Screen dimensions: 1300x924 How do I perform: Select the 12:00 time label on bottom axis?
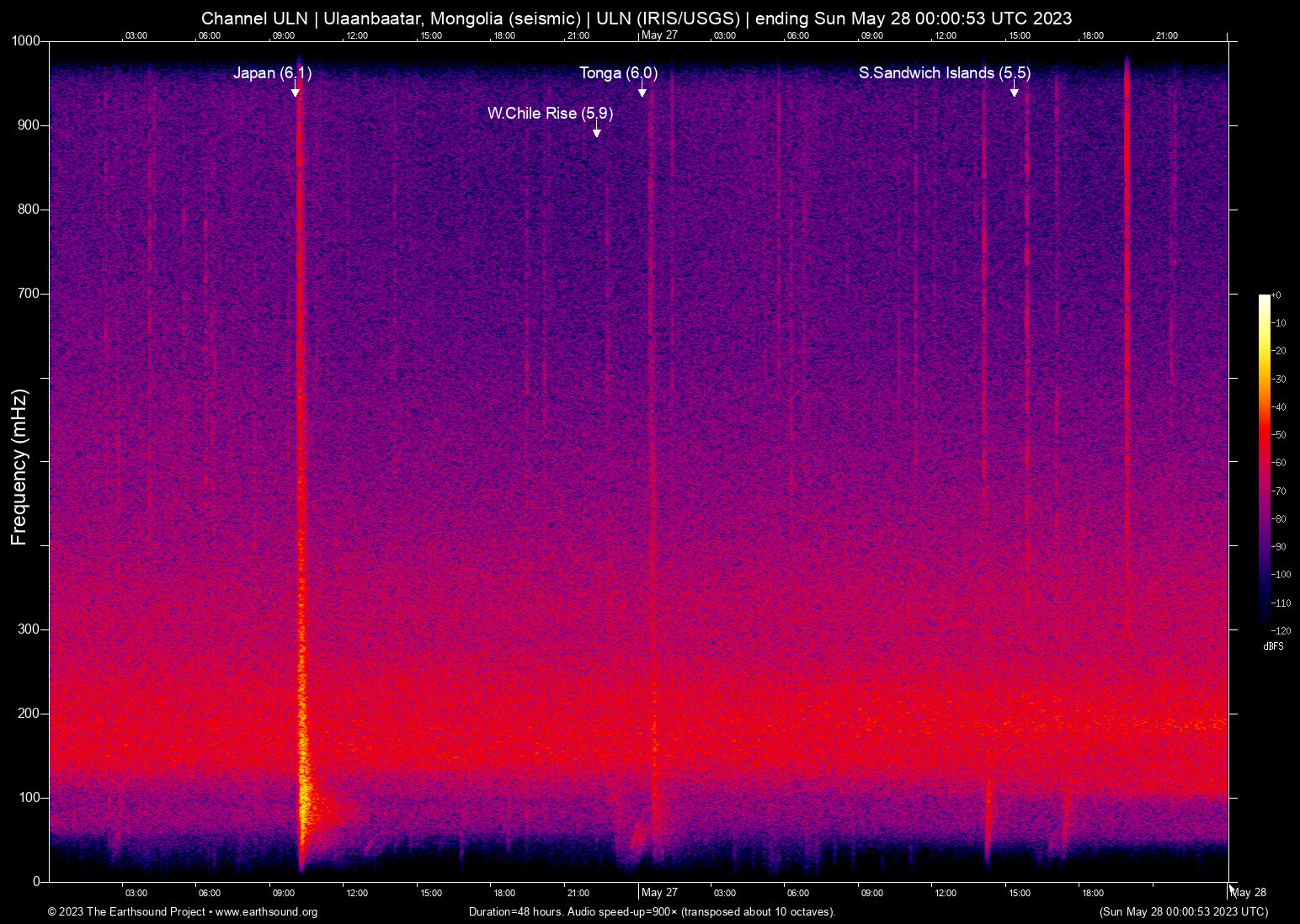[x=356, y=893]
